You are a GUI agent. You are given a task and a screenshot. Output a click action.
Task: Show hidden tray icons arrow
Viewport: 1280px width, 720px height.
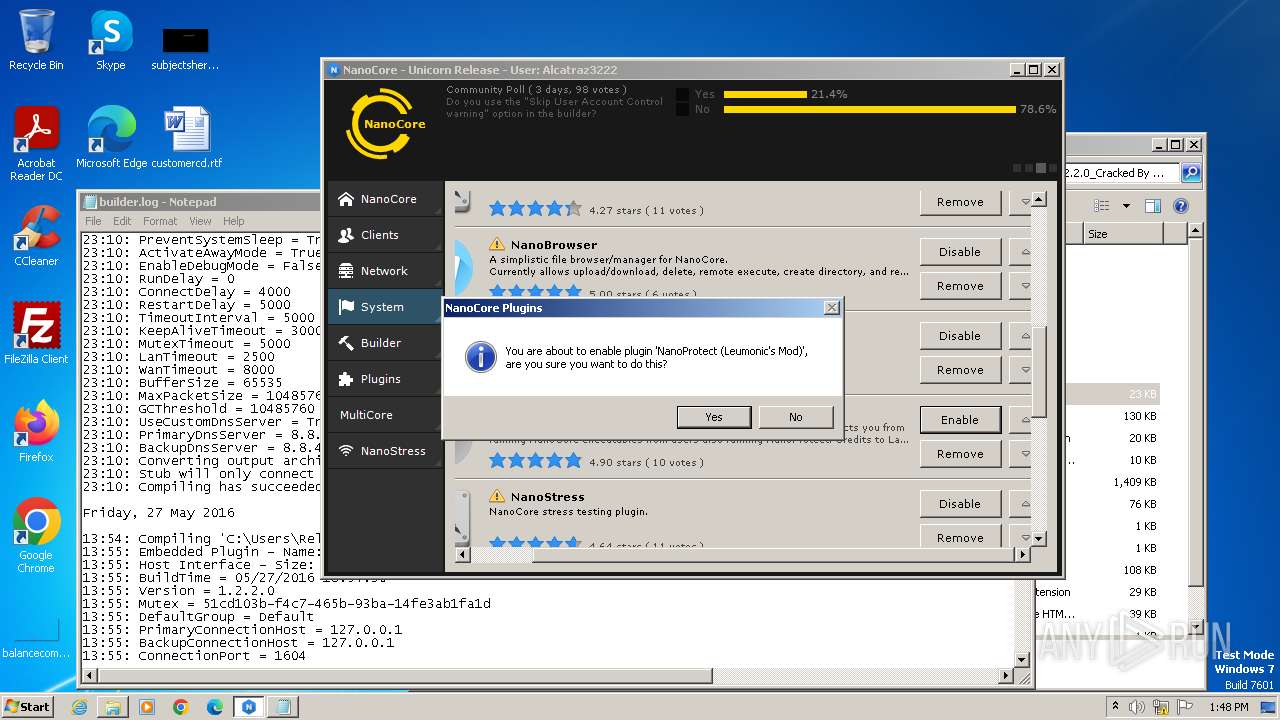pos(1115,706)
